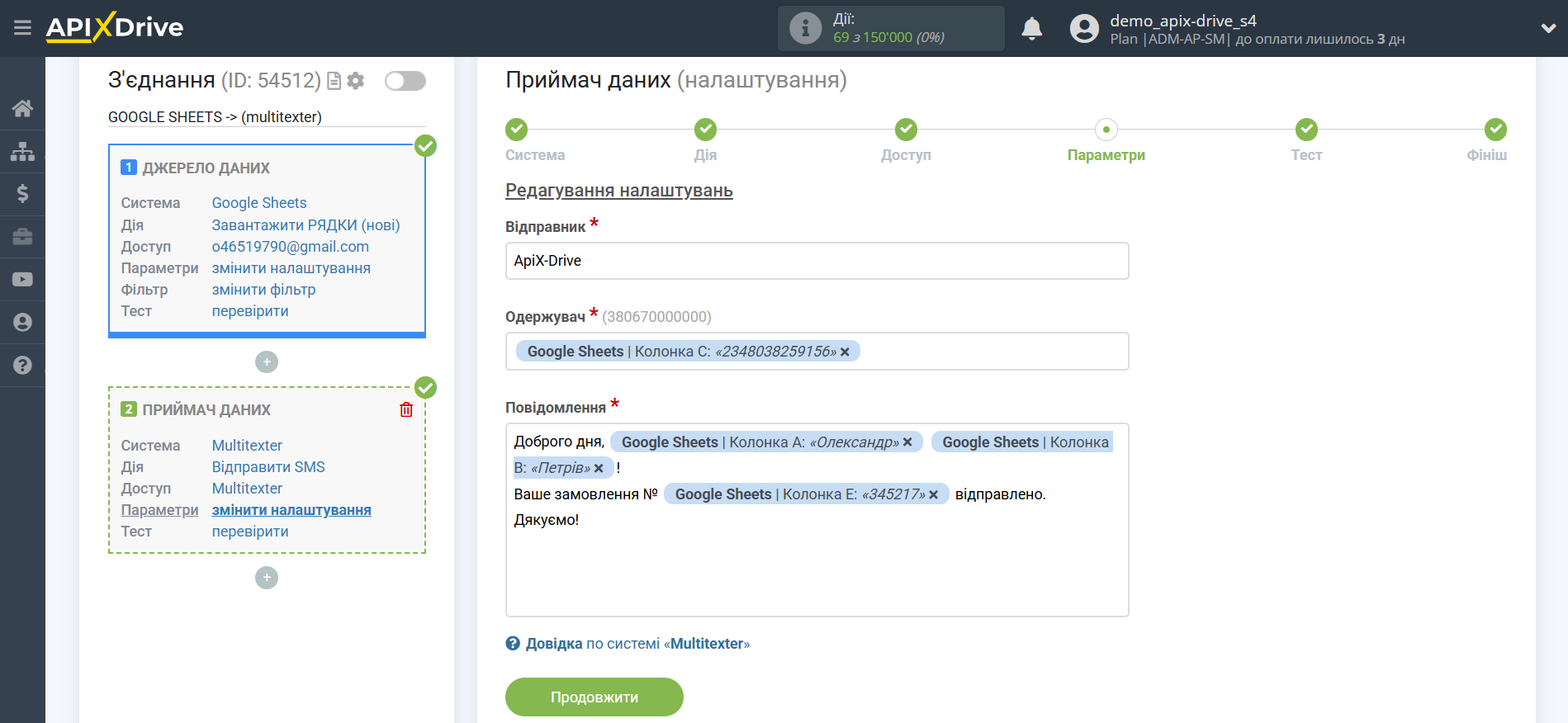Image resolution: width=1568 pixels, height=723 pixels.
Task: Open the profile icon in sidebar
Action: [22, 323]
